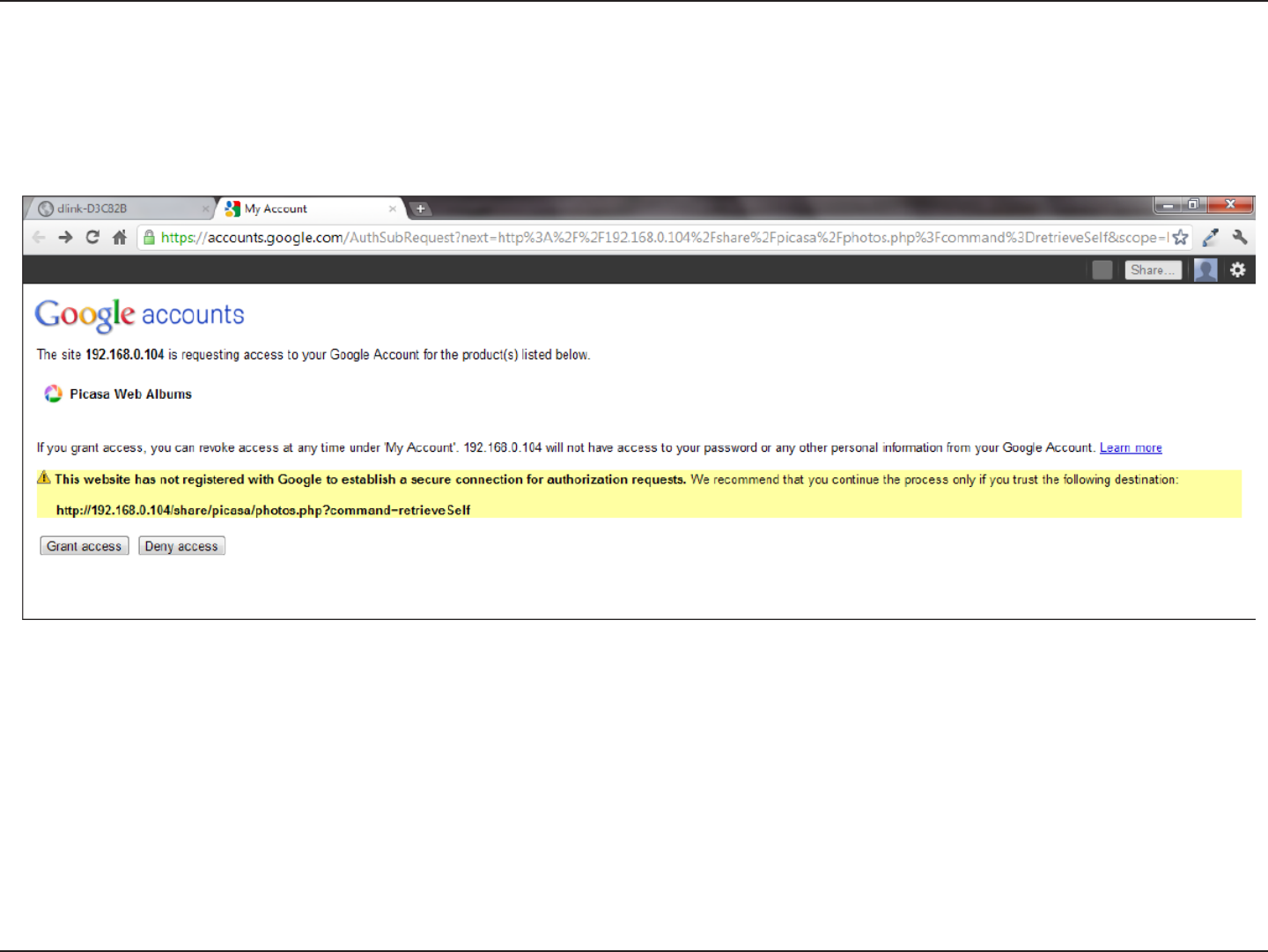Go forward to the next page
The height and width of the screenshot is (952, 1268).
coord(65,237)
